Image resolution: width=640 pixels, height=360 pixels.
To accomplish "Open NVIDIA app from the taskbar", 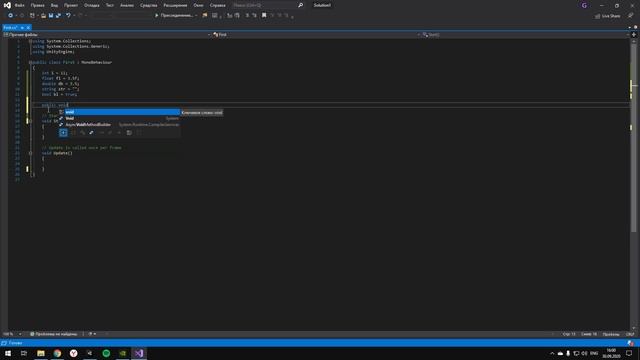I will click(x=122, y=353).
